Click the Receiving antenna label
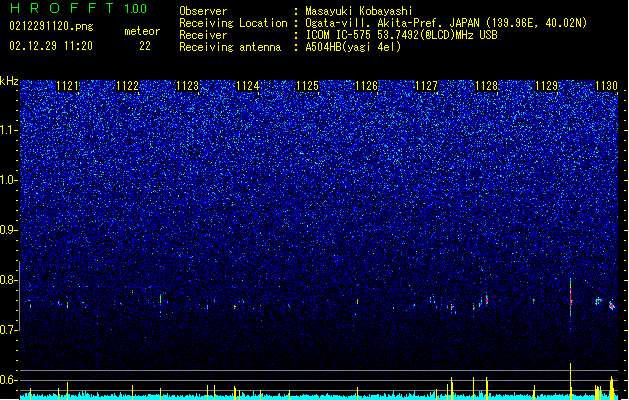The height and width of the screenshot is (400, 629). point(230,47)
